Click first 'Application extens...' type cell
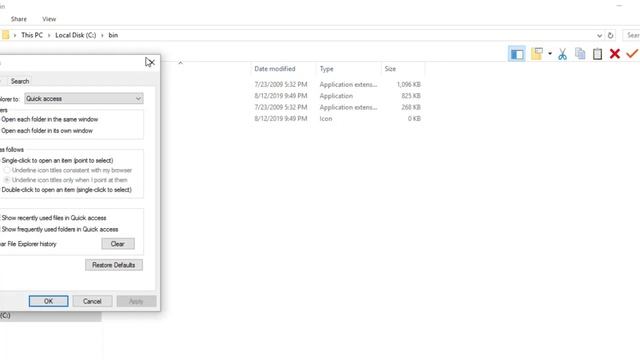The image size is (640, 360). point(348,84)
